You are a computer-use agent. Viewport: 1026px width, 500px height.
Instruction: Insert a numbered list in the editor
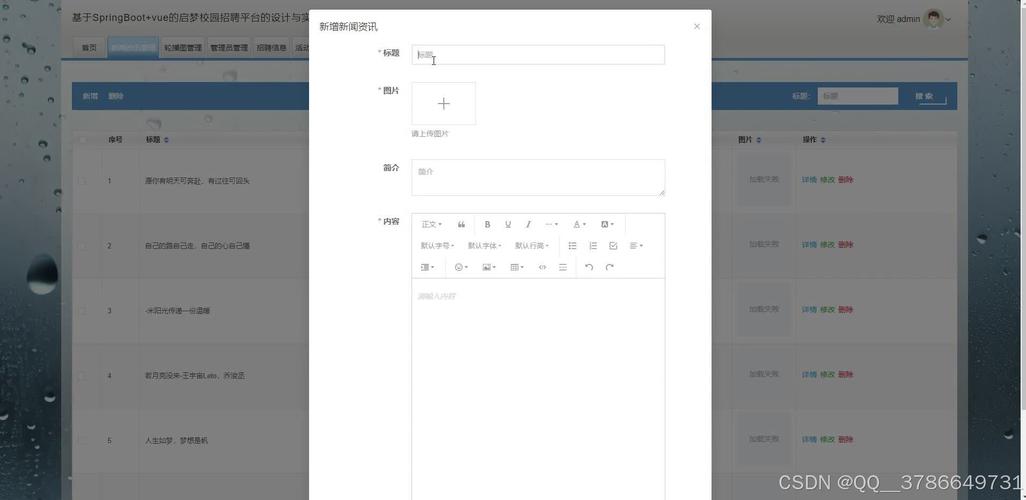(593, 245)
